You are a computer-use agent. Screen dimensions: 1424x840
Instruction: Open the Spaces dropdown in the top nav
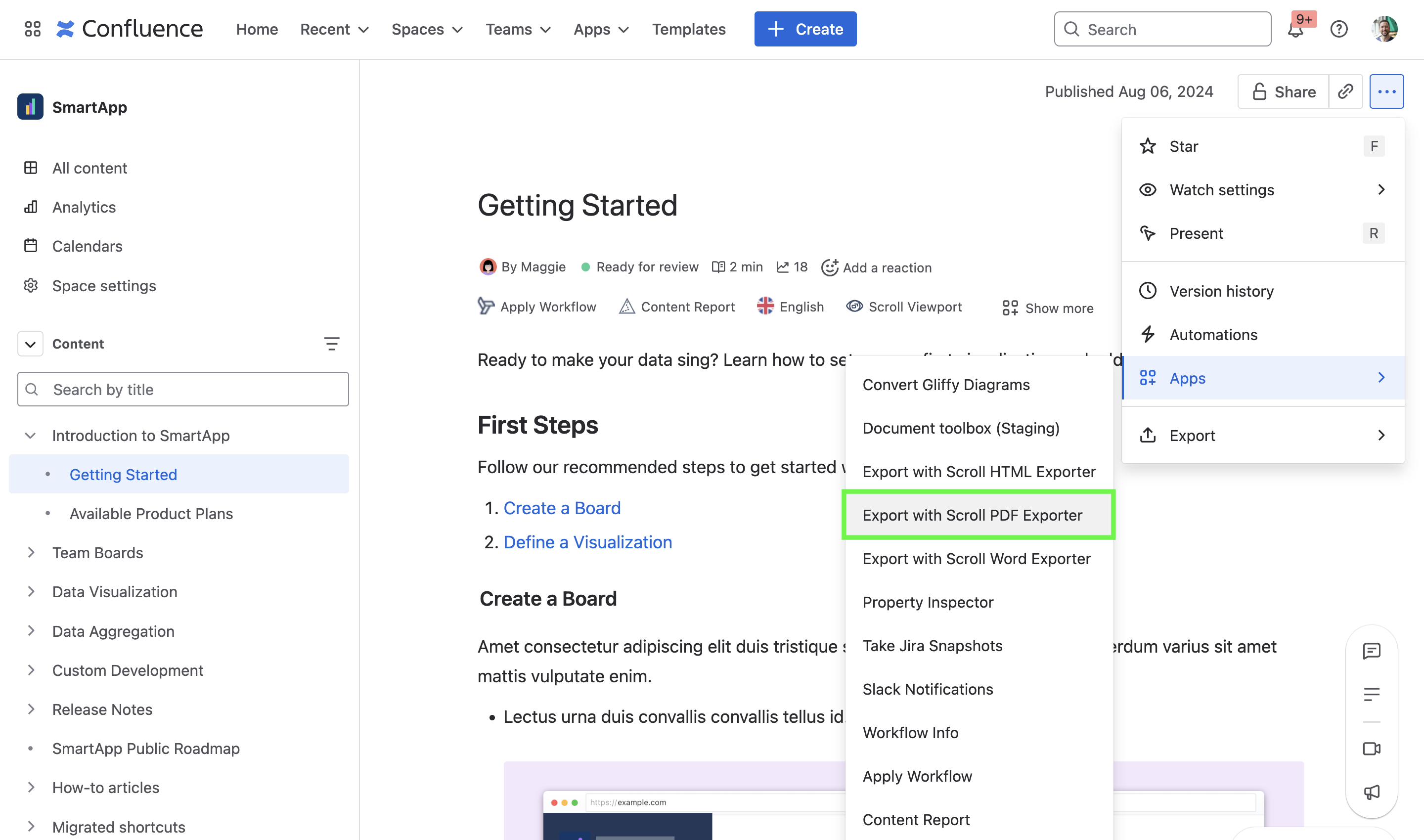click(427, 30)
